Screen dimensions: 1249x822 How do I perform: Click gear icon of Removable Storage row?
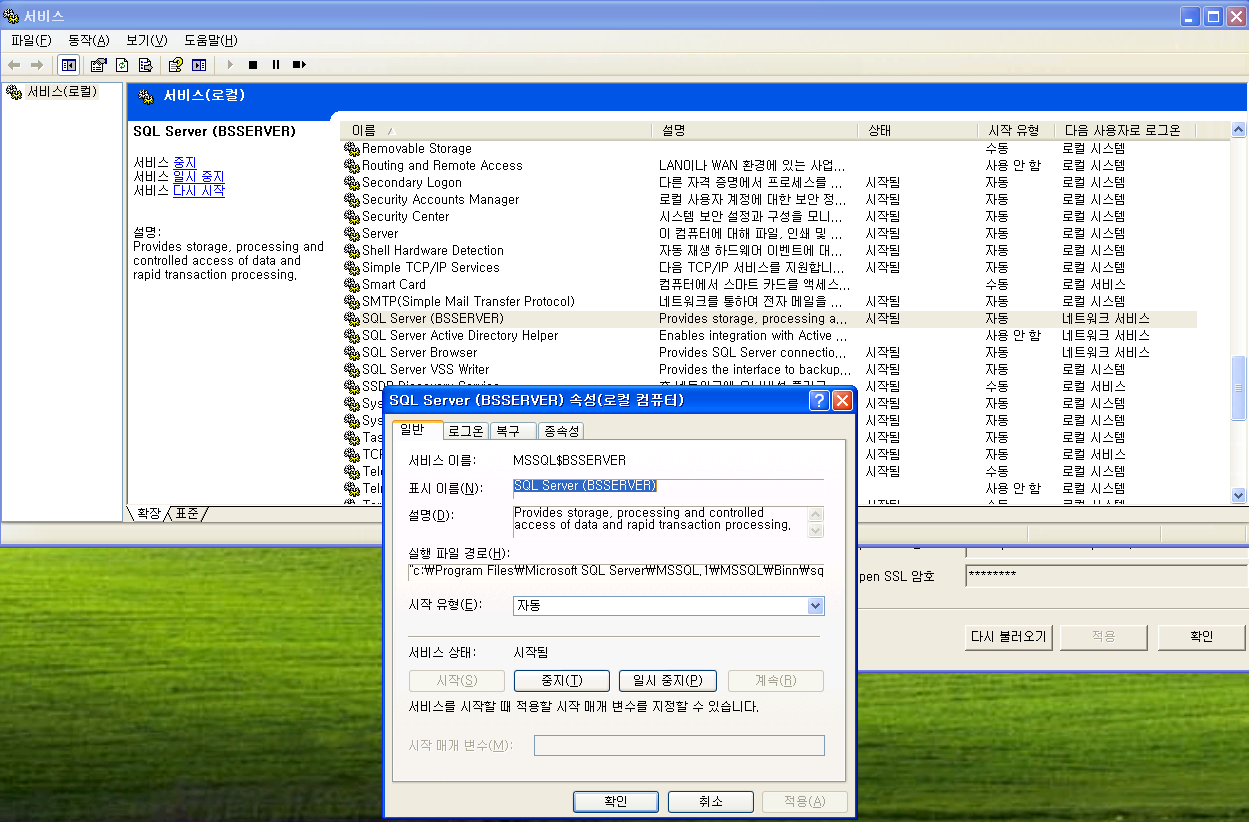pyautogui.click(x=351, y=148)
